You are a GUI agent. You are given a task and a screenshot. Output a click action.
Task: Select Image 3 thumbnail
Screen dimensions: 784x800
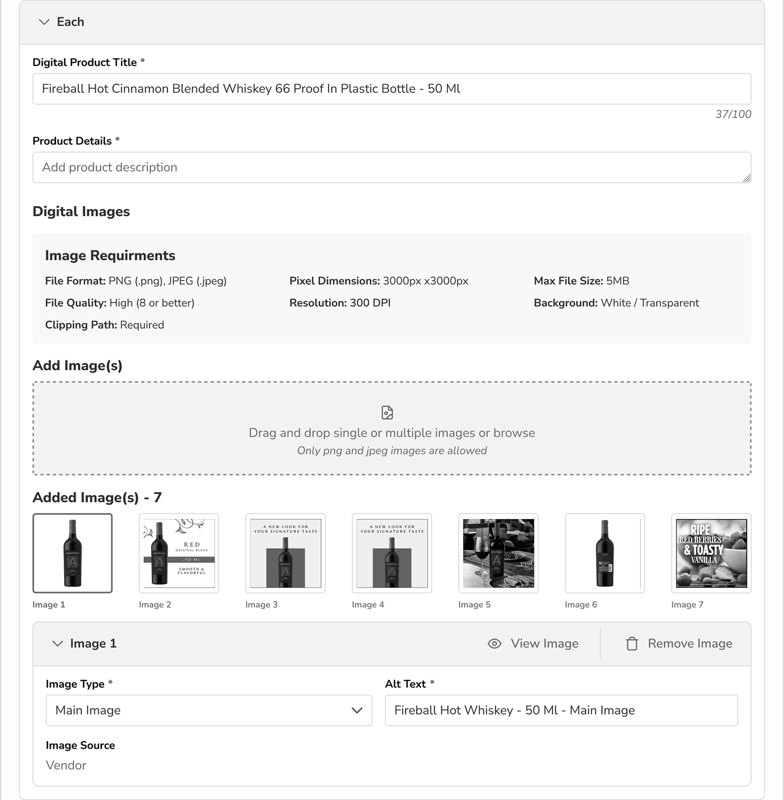click(285, 553)
